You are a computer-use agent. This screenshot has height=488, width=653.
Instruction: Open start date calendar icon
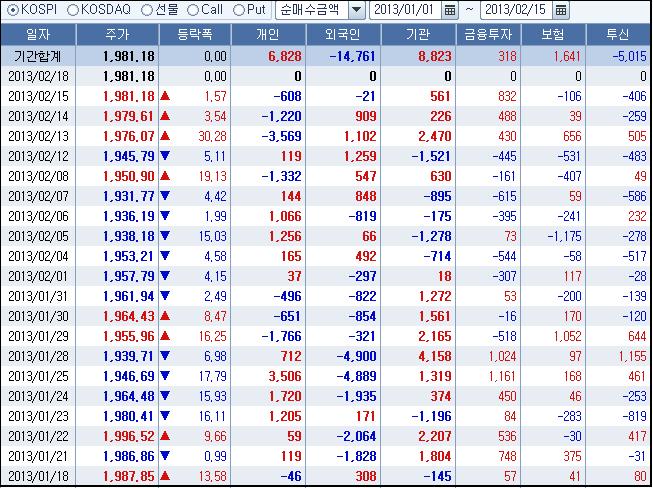(x=449, y=10)
